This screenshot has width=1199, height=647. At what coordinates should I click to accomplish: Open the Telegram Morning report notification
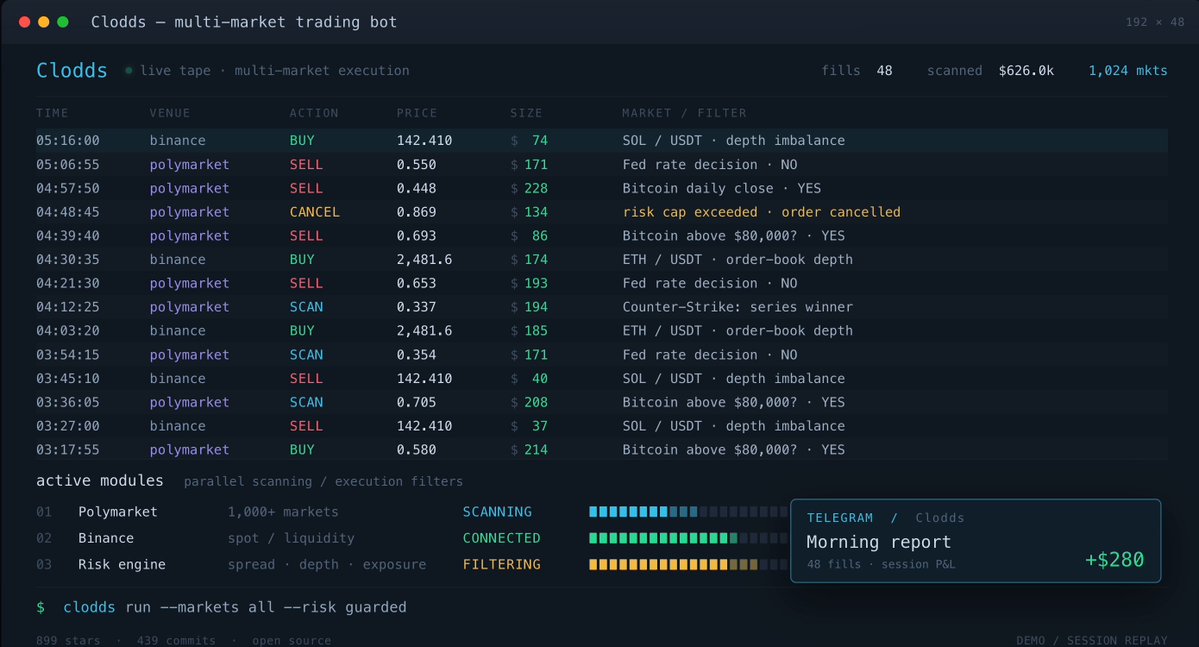click(975, 541)
